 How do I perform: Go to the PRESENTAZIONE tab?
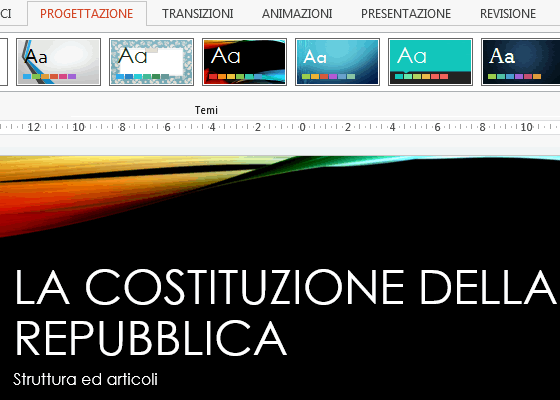point(406,14)
